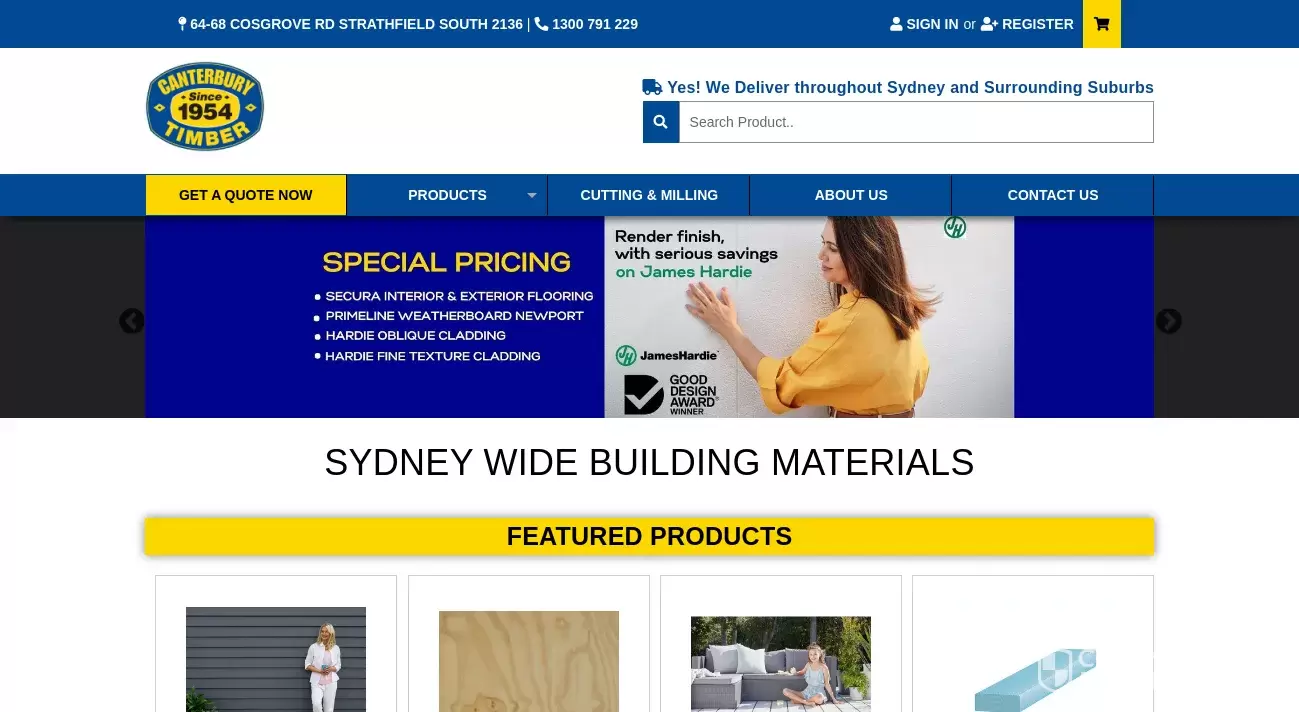Open the outdoor decking product image

pos(781,664)
